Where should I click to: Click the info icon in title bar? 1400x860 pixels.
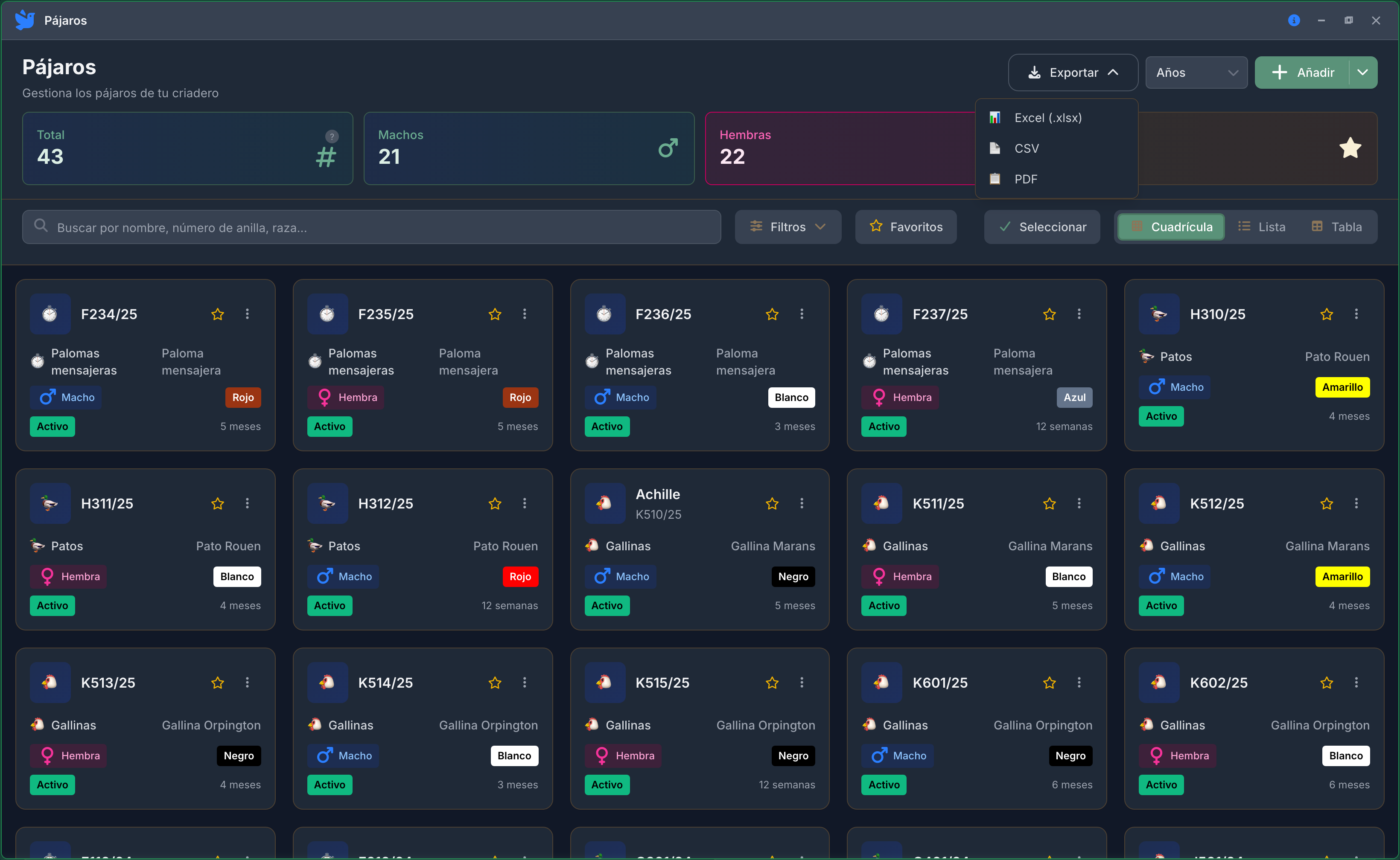click(1294, 20)
